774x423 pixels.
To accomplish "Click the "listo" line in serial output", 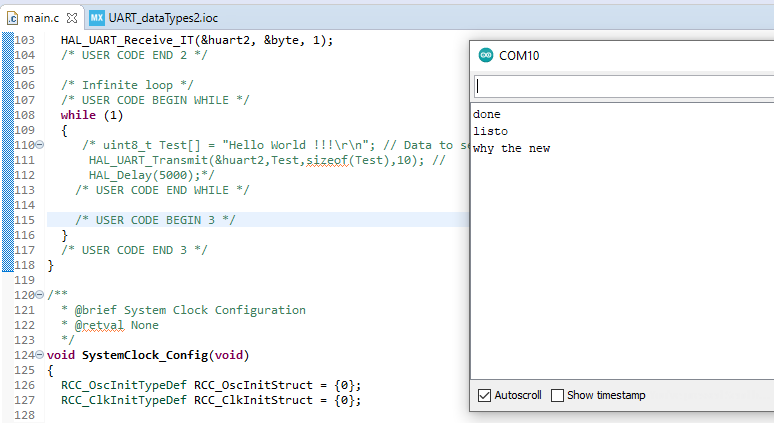I will click(490, 132).
